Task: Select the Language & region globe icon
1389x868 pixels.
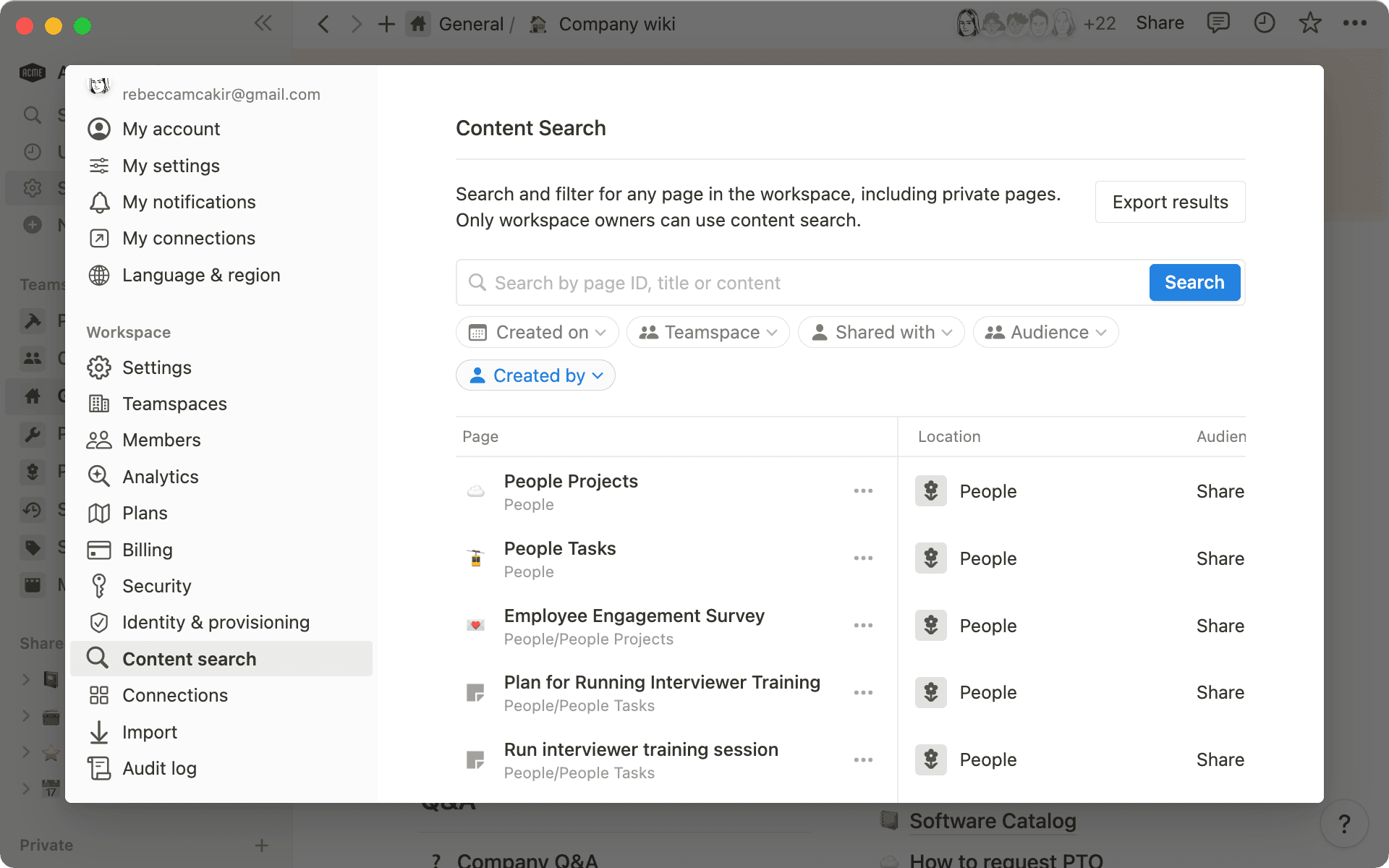Action: pos(99,276)
